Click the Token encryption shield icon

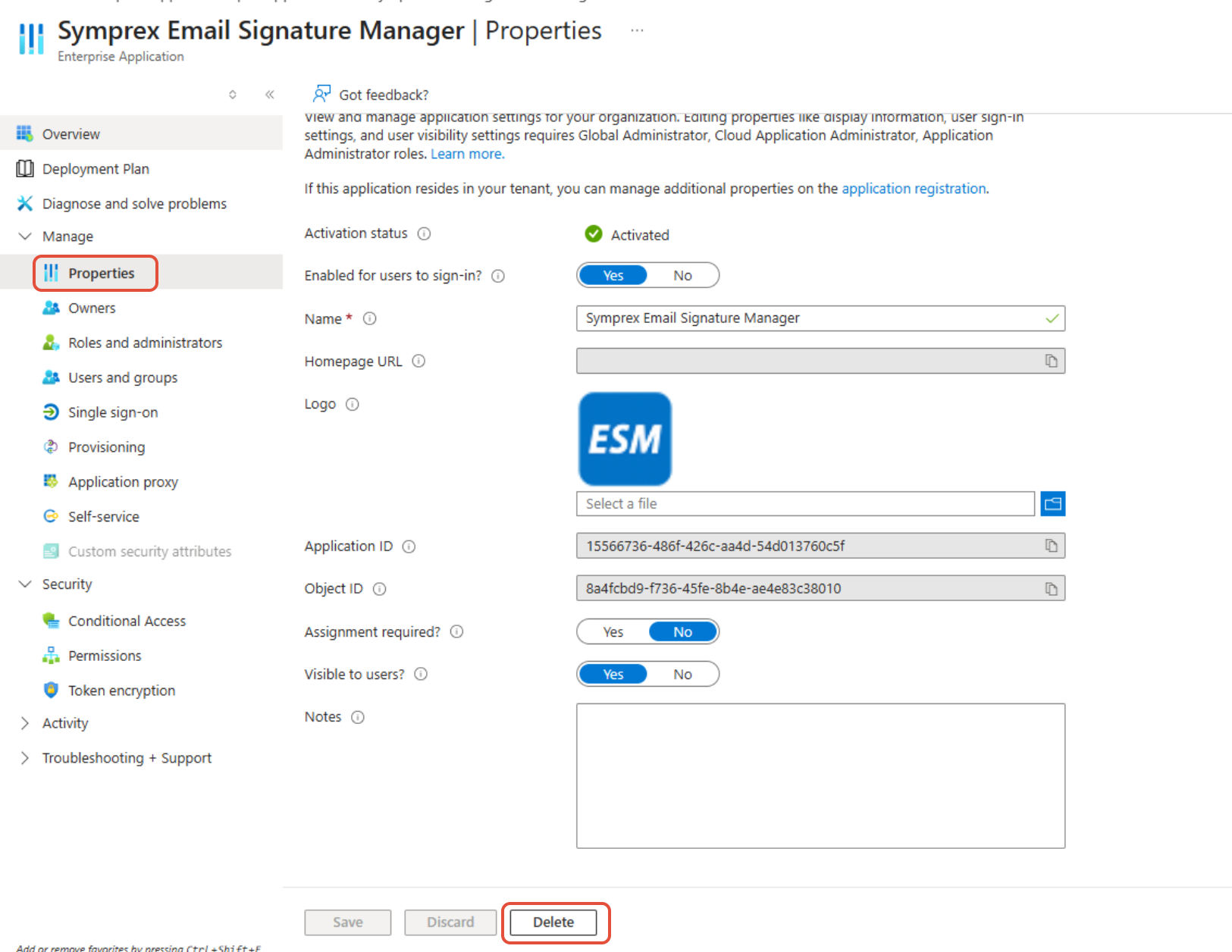[51, 690]
